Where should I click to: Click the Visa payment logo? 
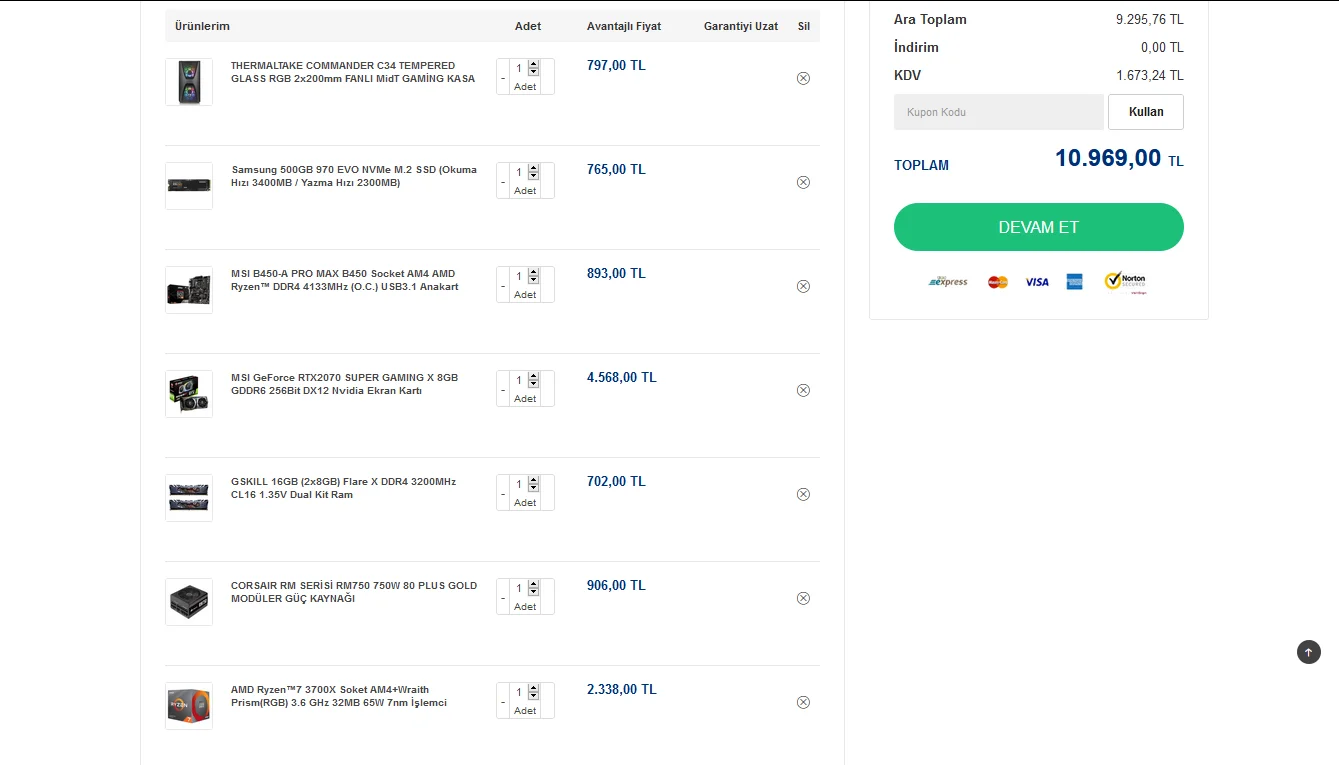point(1037,282)
